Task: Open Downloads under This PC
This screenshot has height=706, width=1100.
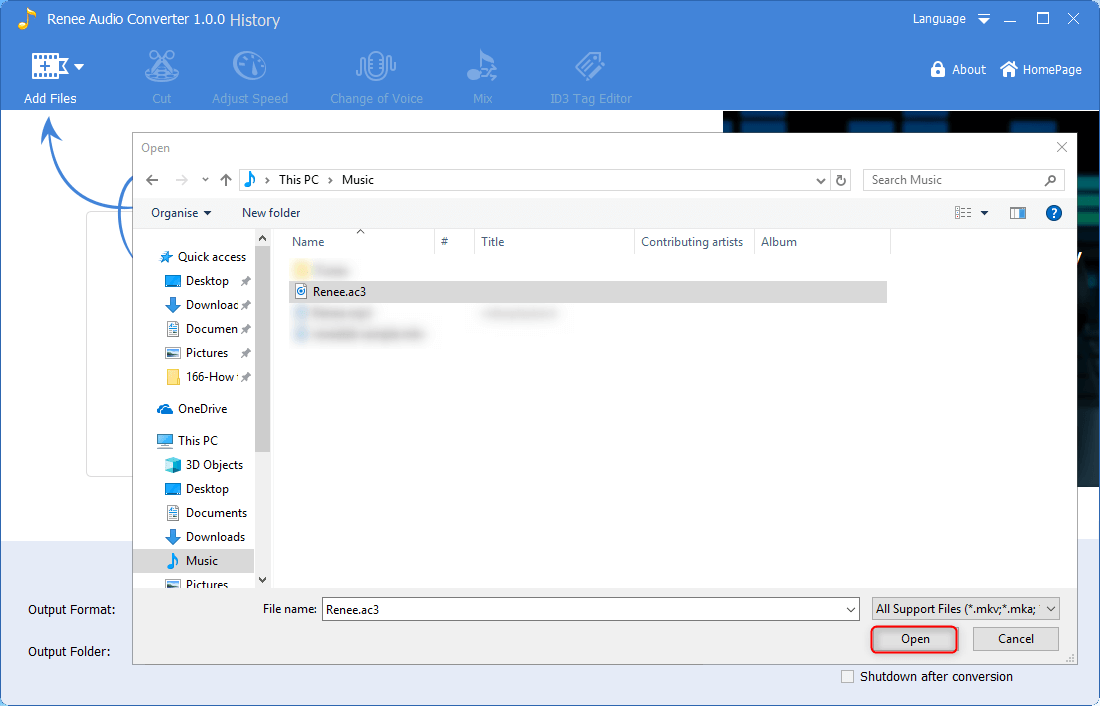Action: [x=206, y=537]
